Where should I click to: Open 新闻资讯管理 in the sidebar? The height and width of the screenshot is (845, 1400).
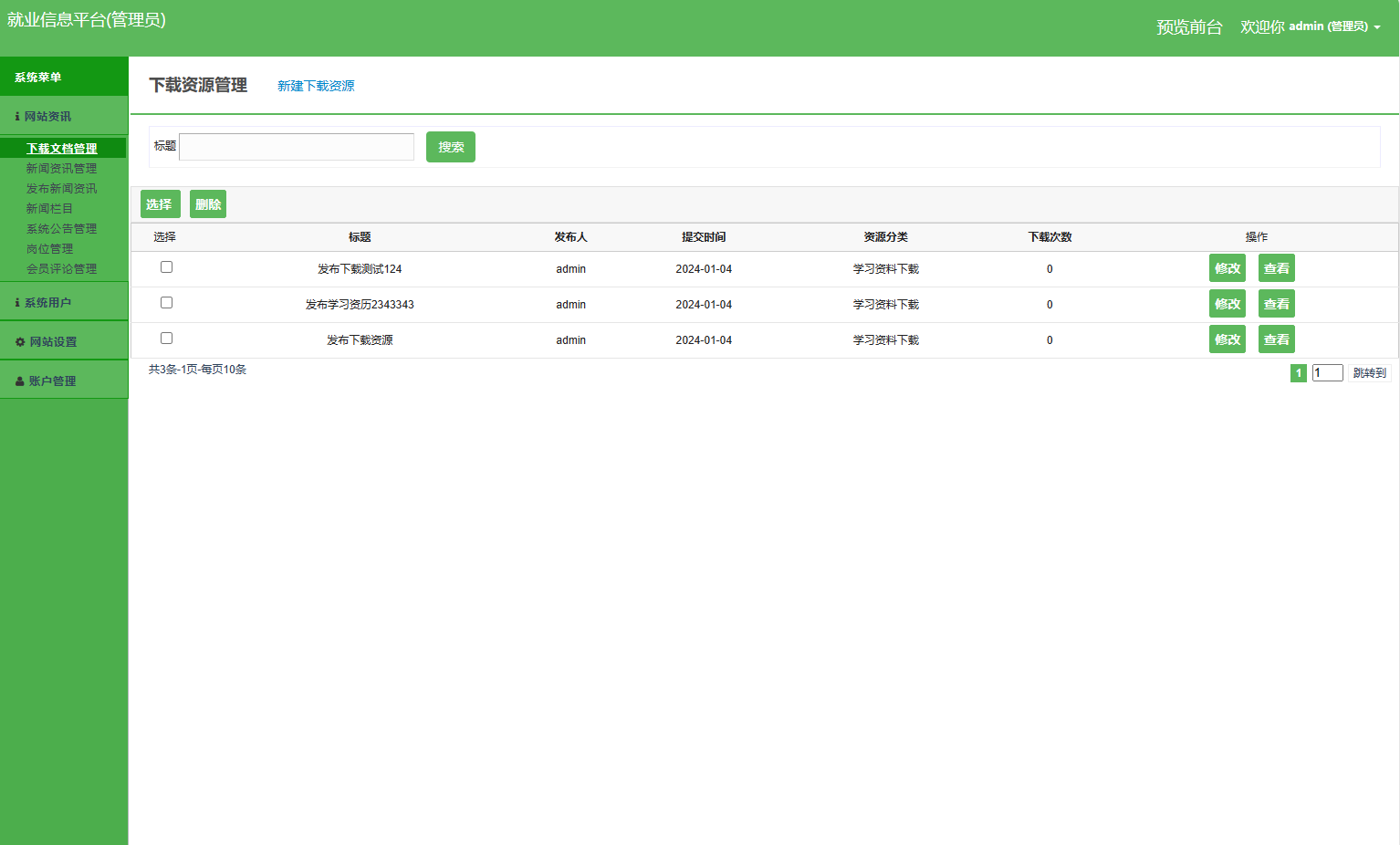[61, 169]
